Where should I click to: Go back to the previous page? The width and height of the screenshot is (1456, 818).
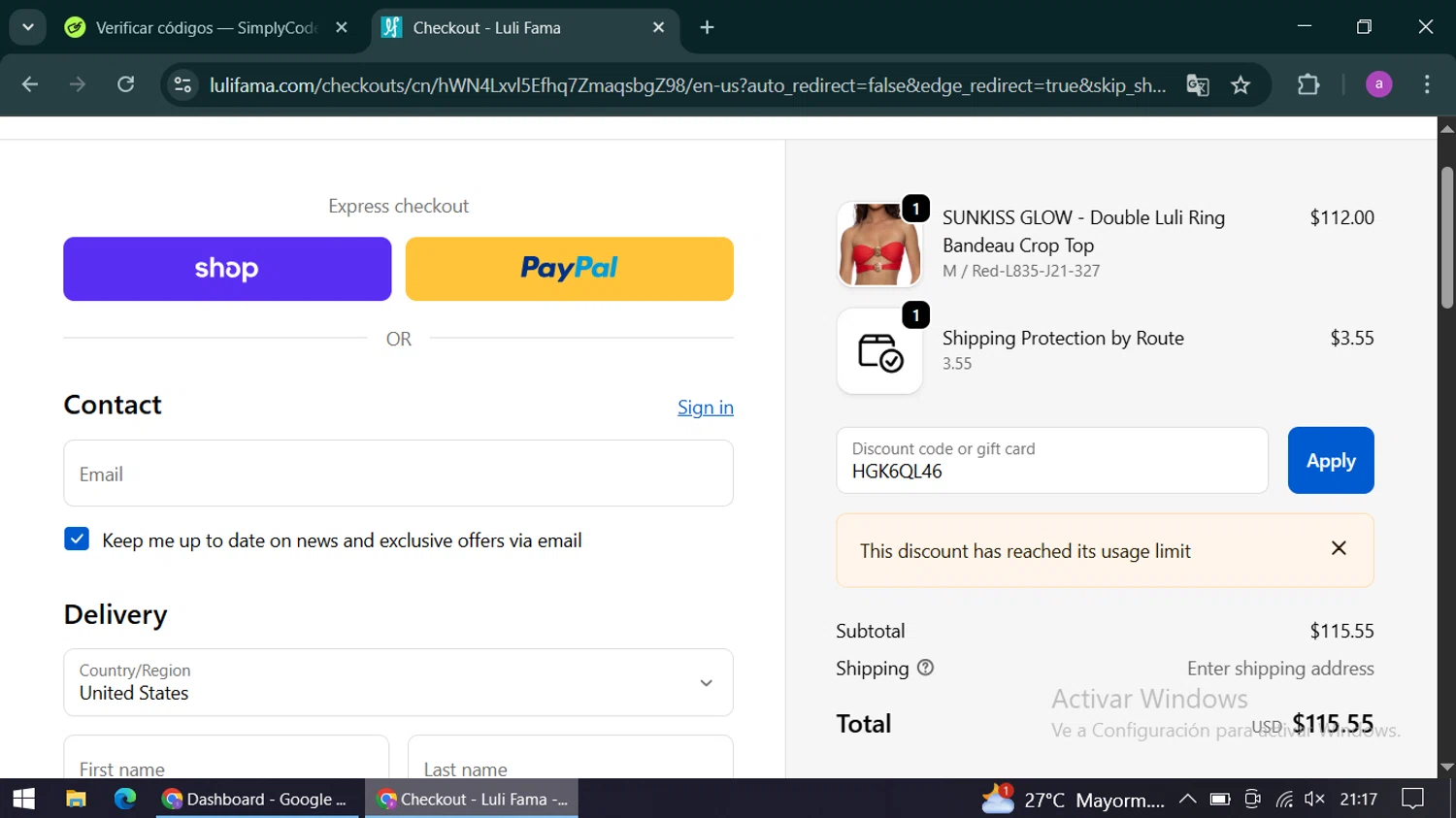(30, 84)
